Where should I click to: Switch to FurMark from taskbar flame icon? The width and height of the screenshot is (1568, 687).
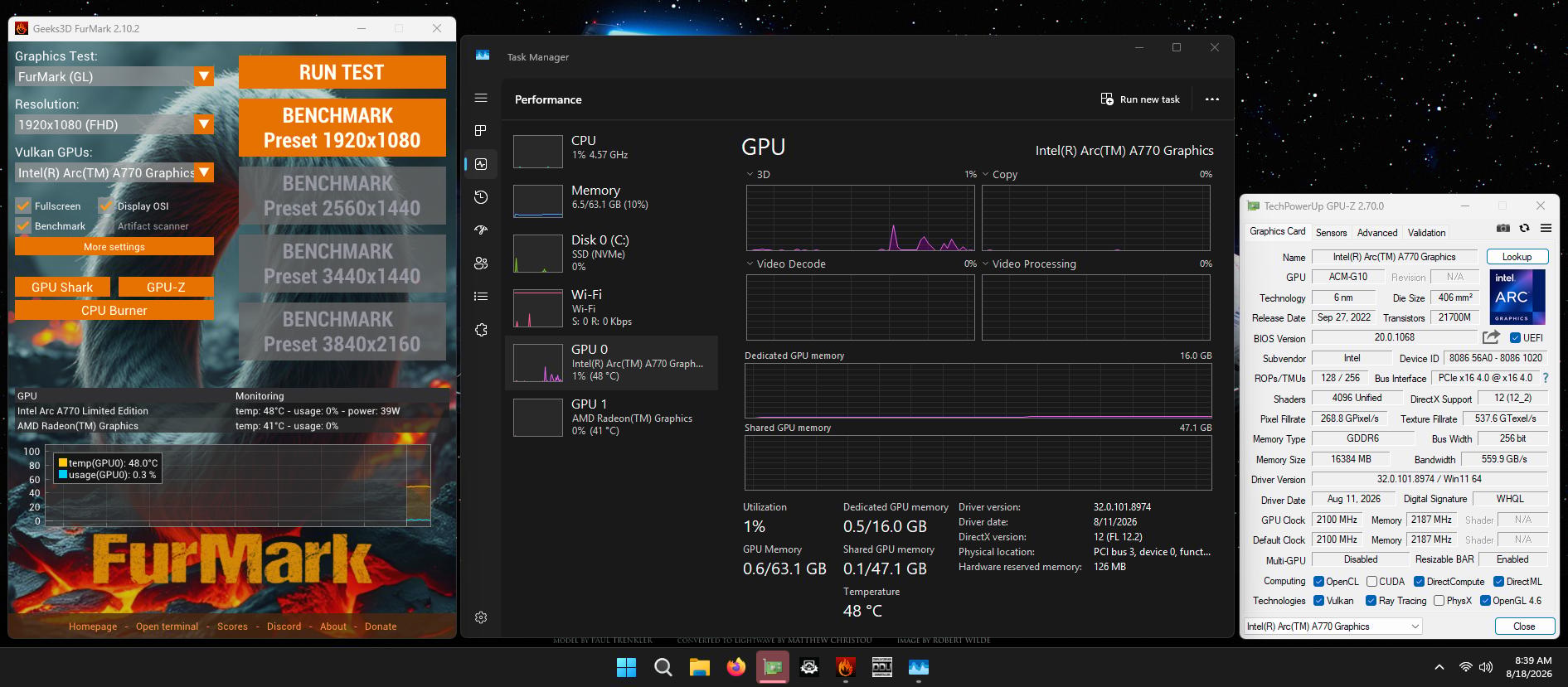tap(846, 667)
